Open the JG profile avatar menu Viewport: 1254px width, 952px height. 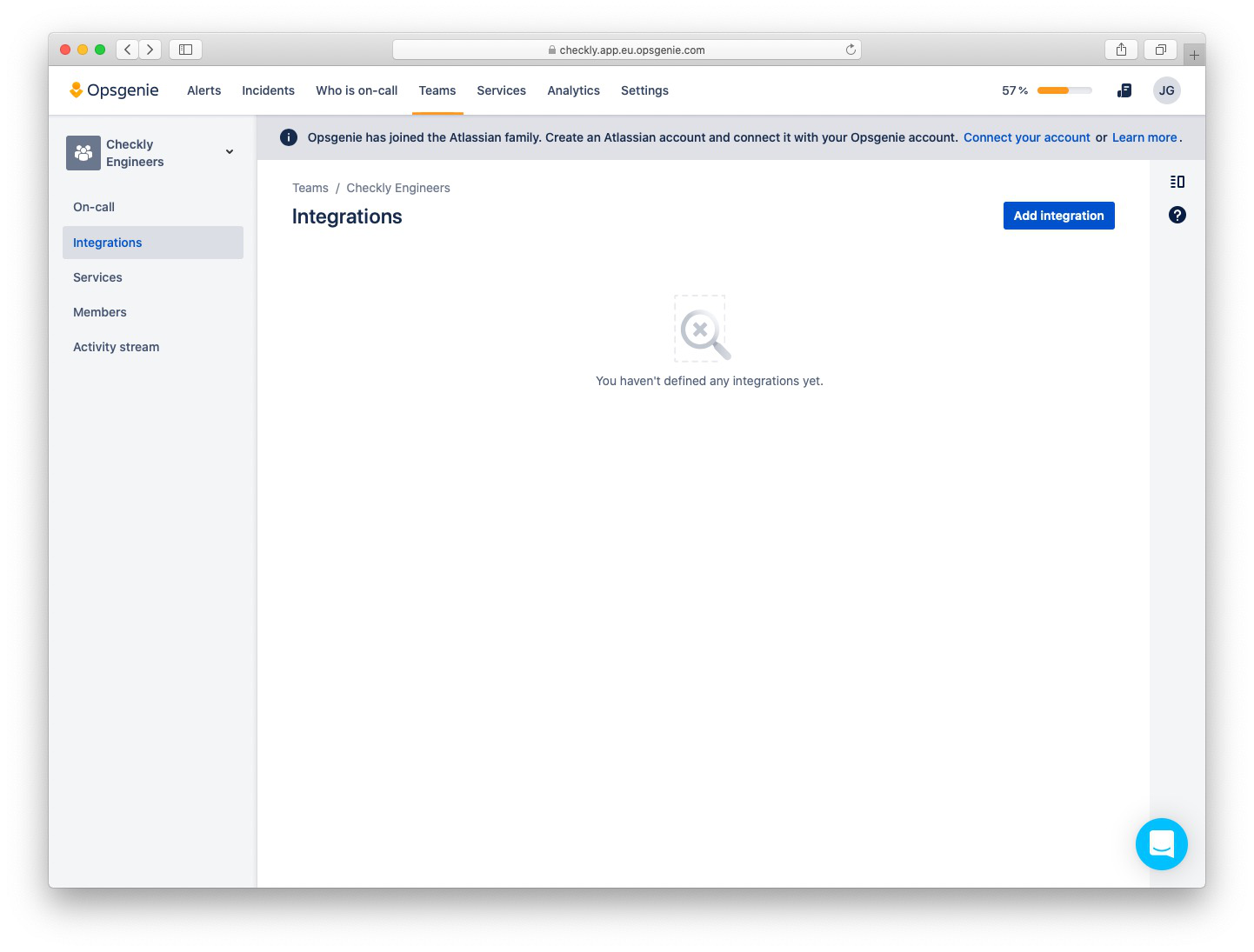click(x=1166, y=90)
